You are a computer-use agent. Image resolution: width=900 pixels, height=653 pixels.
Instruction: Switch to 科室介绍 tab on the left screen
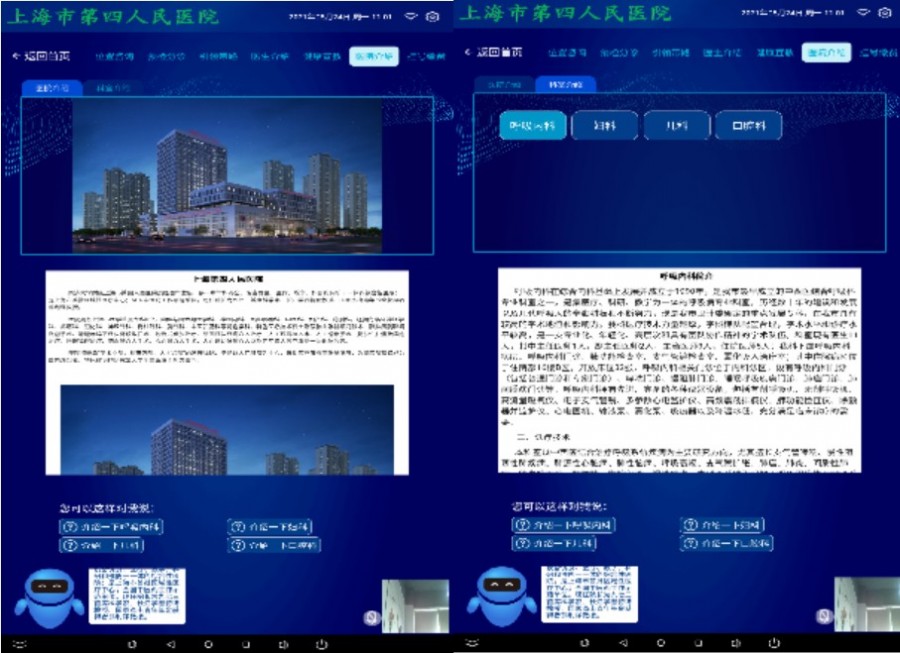click(112, 88)
